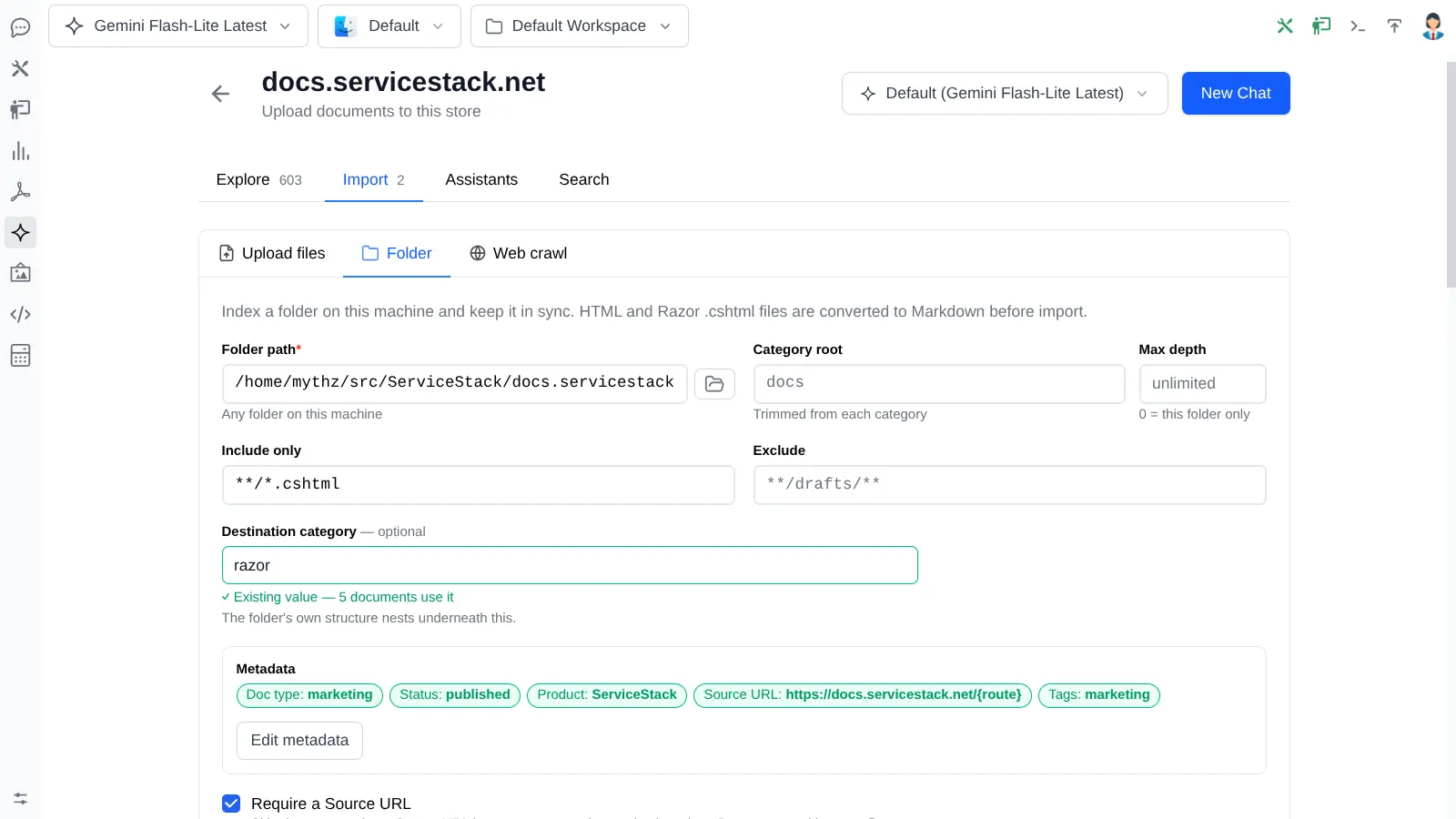The image size is (1456, 819).
Task: Open the PDF document sidebar icon
Action: click(x=20, y=192)
